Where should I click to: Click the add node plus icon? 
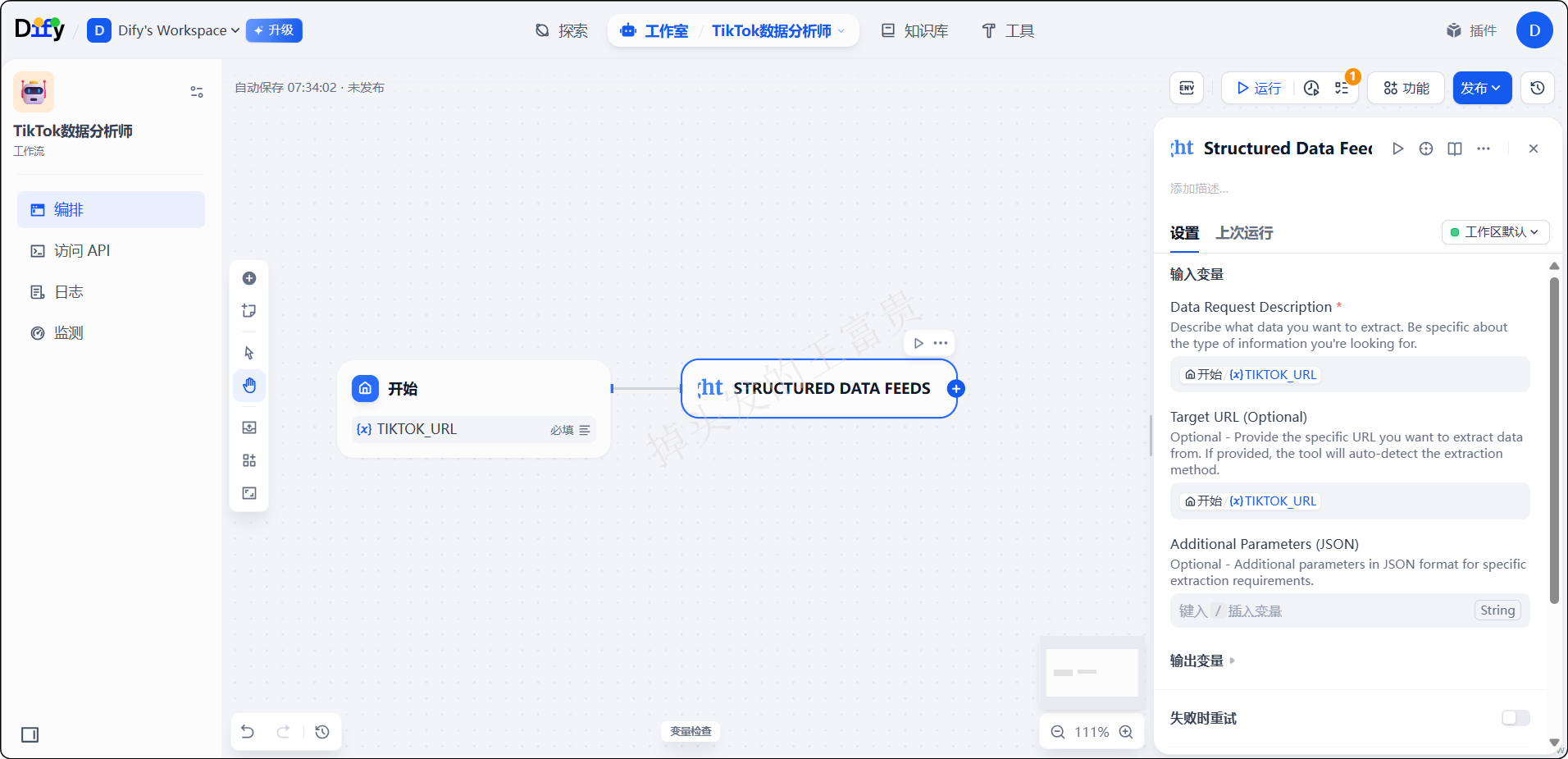coord(249,278)
